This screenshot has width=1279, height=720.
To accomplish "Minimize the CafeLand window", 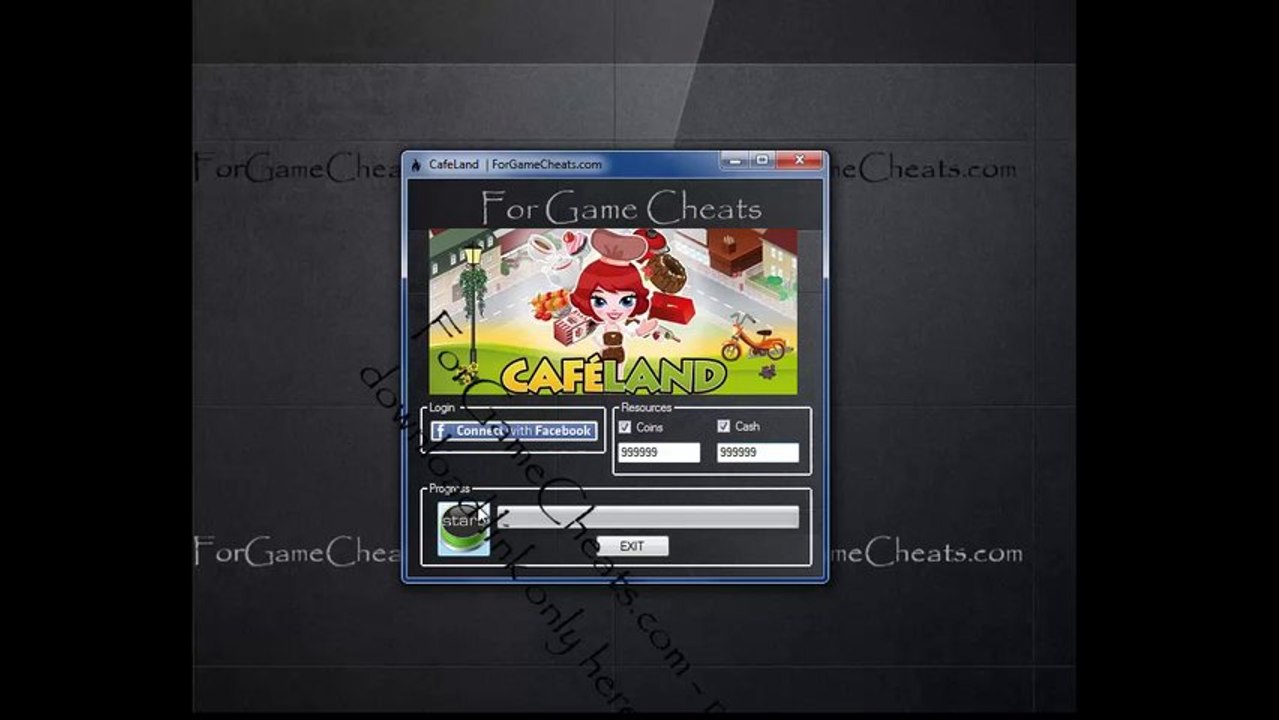I will pyautogui.click(x=735, y=160).
